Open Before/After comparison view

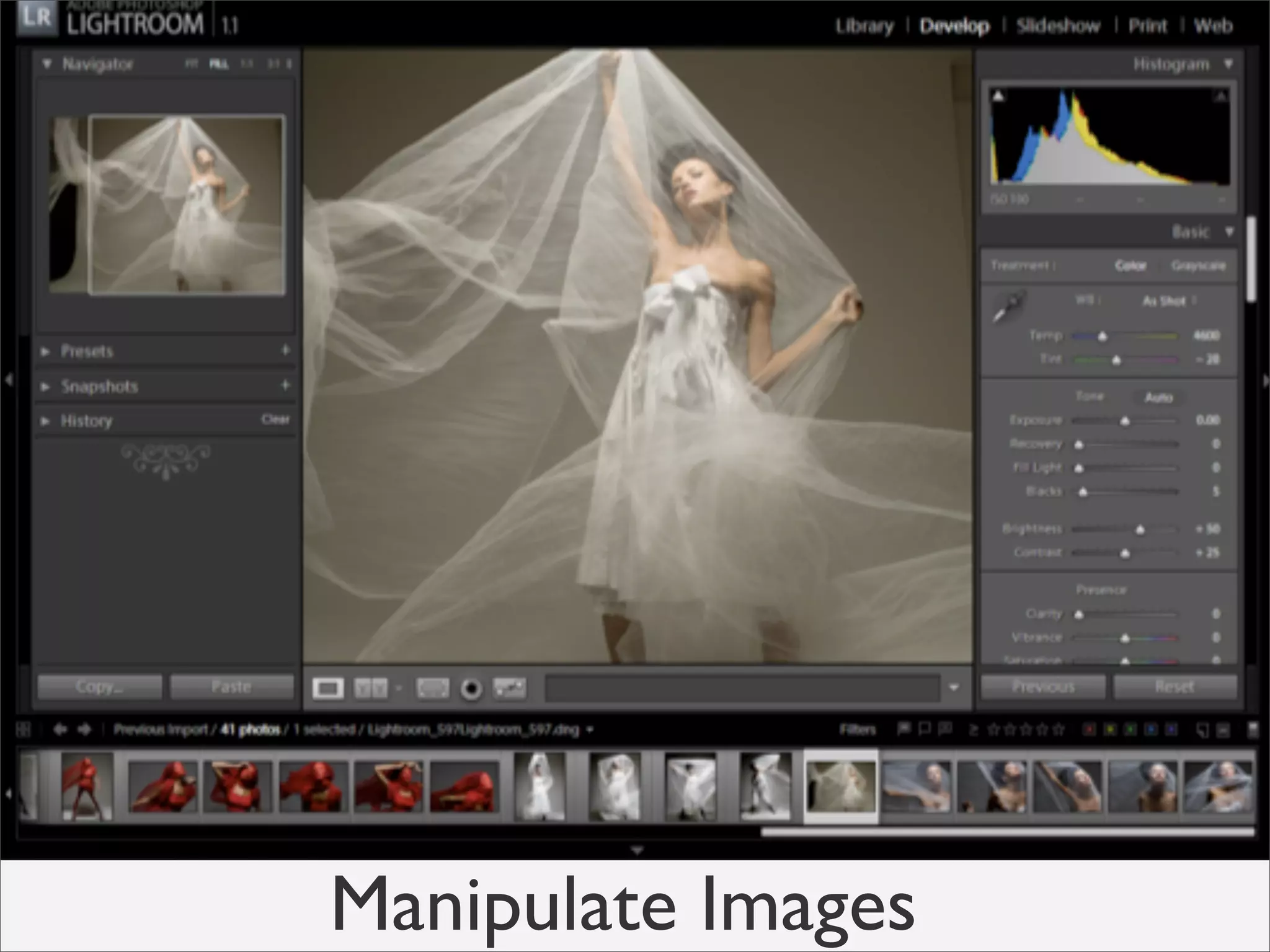click(x=371, y=688)
